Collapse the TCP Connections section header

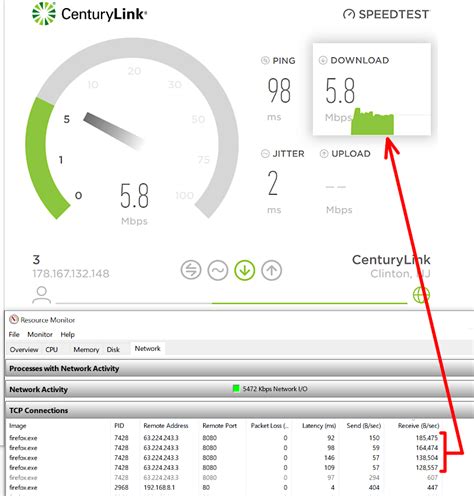(239, 410)
